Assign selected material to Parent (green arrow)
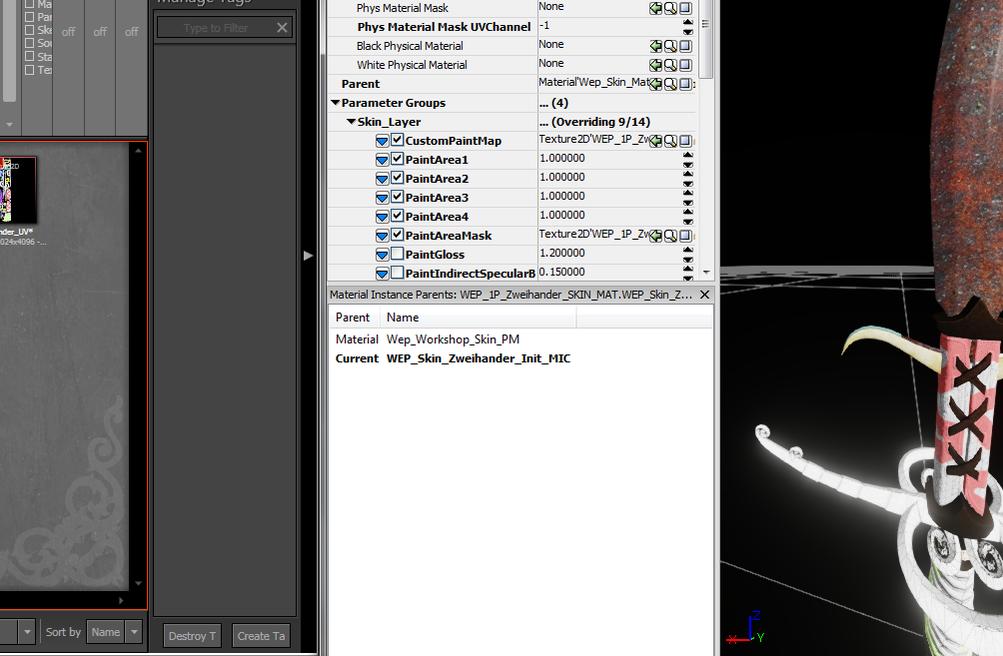This screenshot has width=1003, height=656. point(656,84)
